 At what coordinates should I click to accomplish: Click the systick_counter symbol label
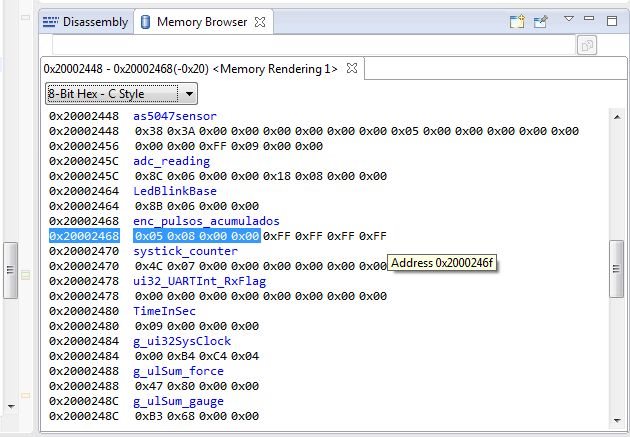[185, 251]
